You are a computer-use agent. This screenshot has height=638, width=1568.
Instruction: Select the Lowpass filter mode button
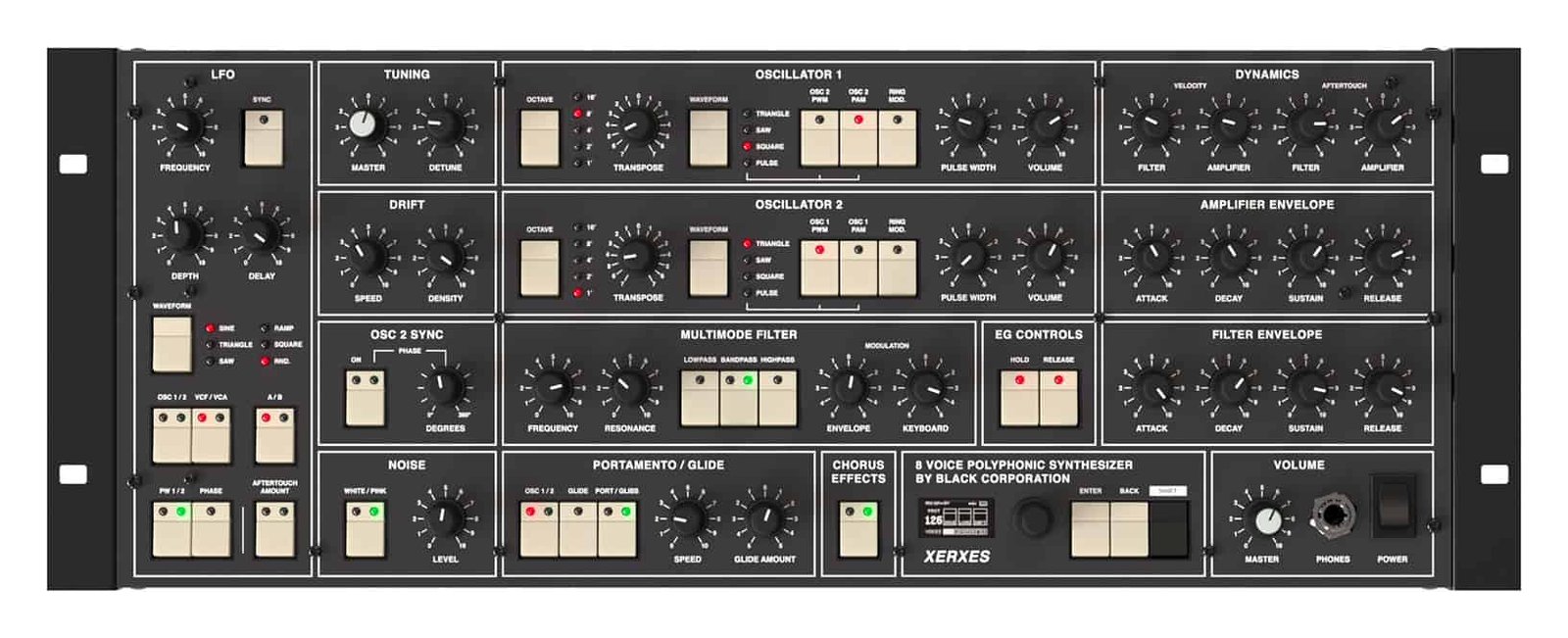point(700,397)
